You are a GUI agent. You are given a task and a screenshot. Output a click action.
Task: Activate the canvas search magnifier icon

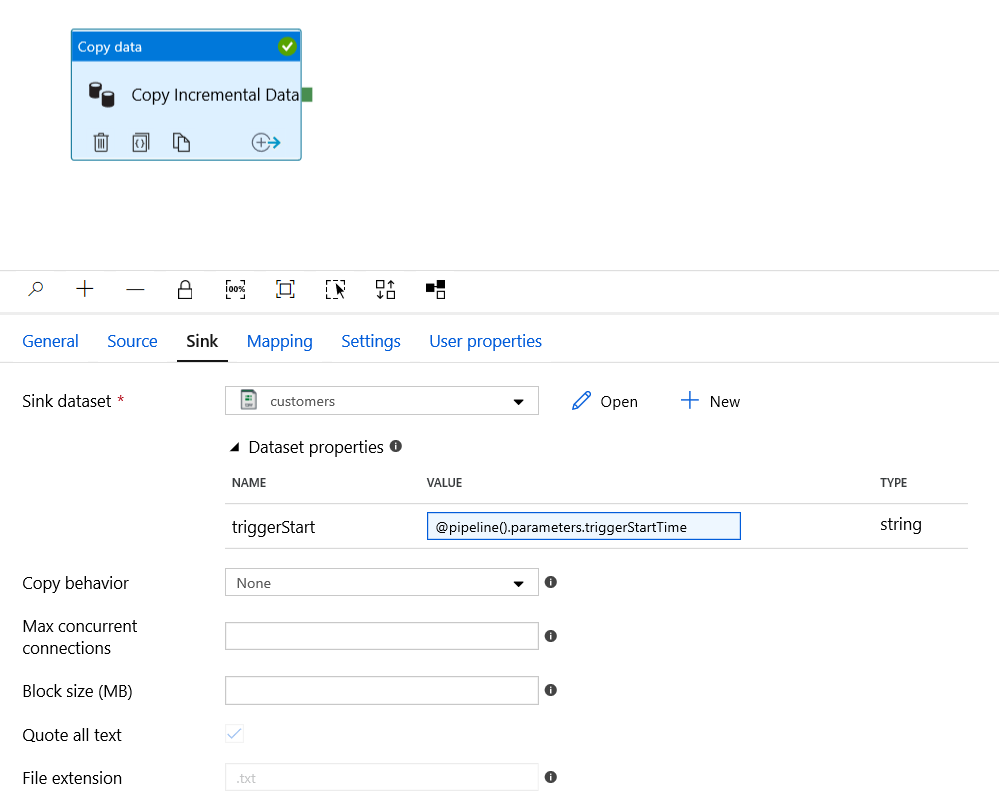[x=35, y=289]
